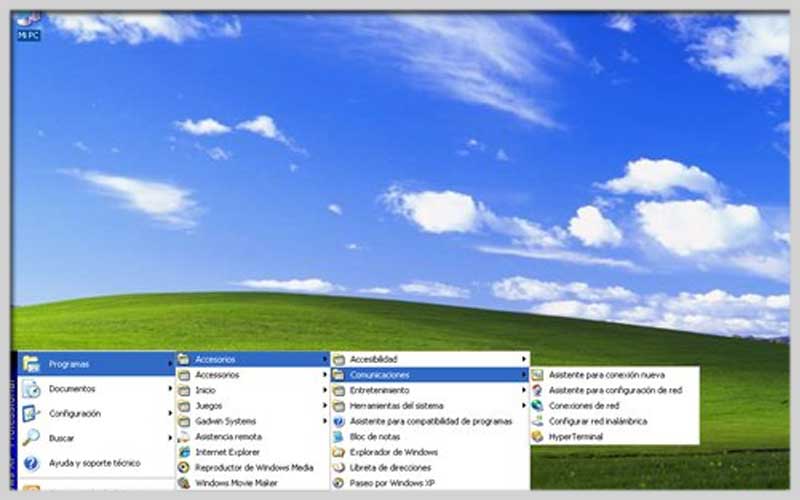Open Bloc de notas via its icon
The image size is (800, 500).
pyautogui.click(x=339, y=437)
